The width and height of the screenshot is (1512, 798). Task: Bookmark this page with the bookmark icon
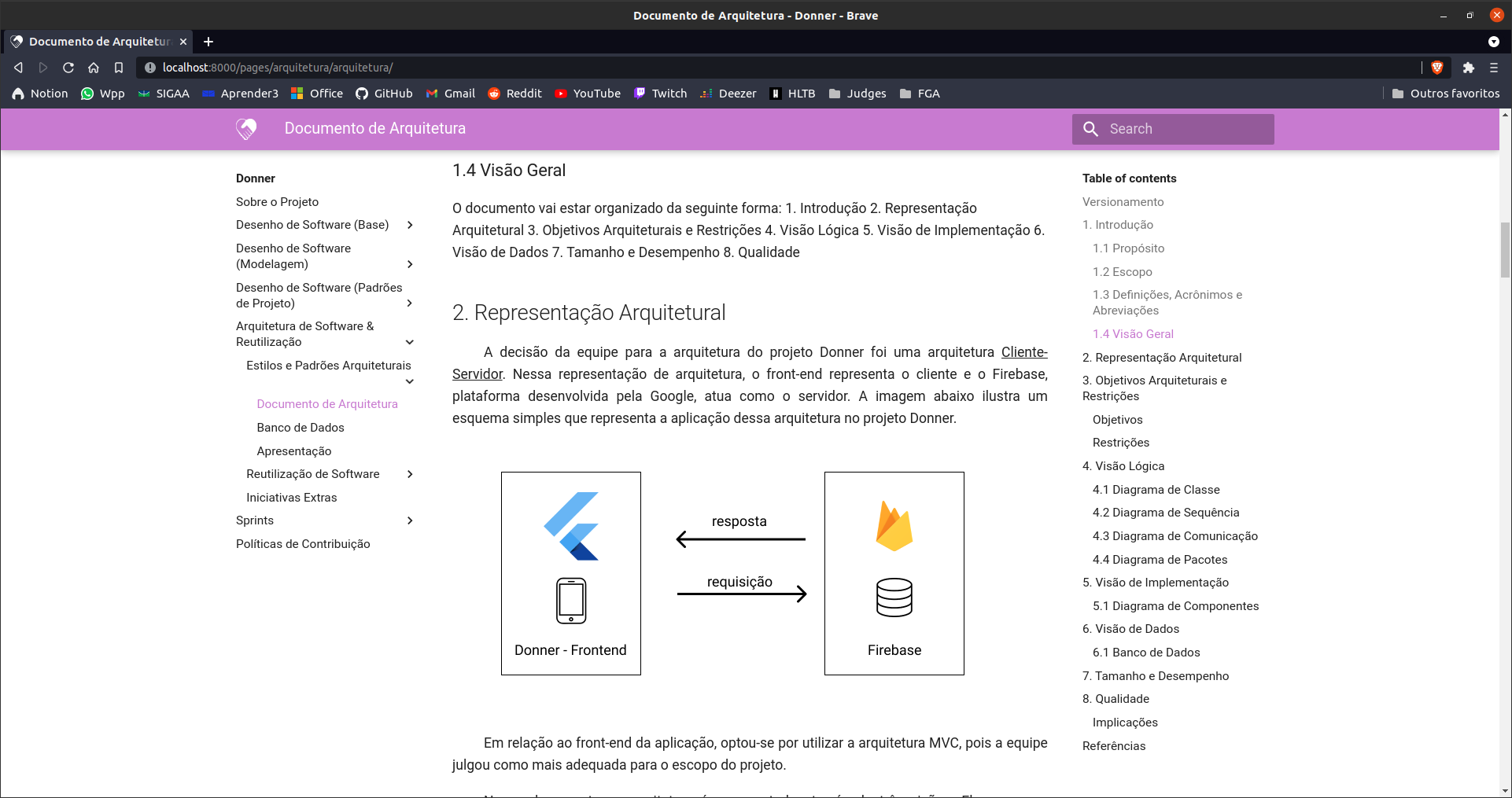119,68
